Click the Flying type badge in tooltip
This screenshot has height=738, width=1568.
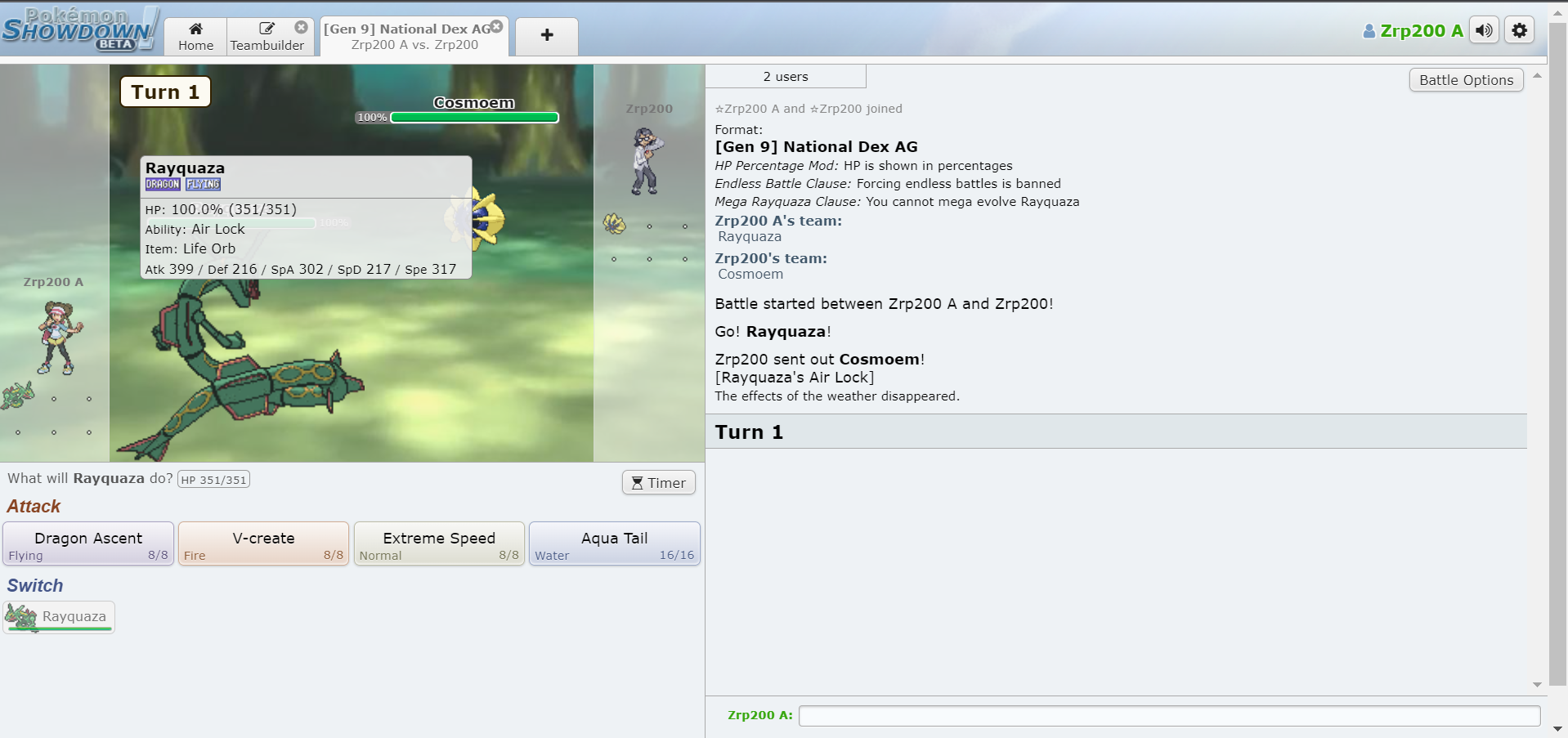[203, 185]
